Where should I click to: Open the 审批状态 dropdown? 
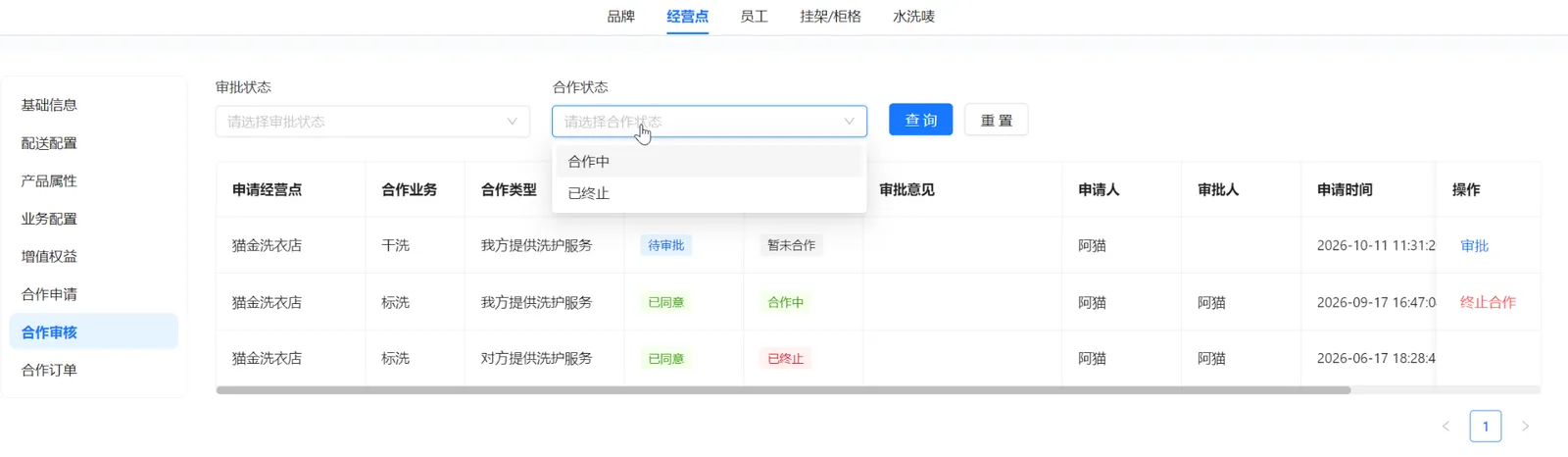[372, 122]
